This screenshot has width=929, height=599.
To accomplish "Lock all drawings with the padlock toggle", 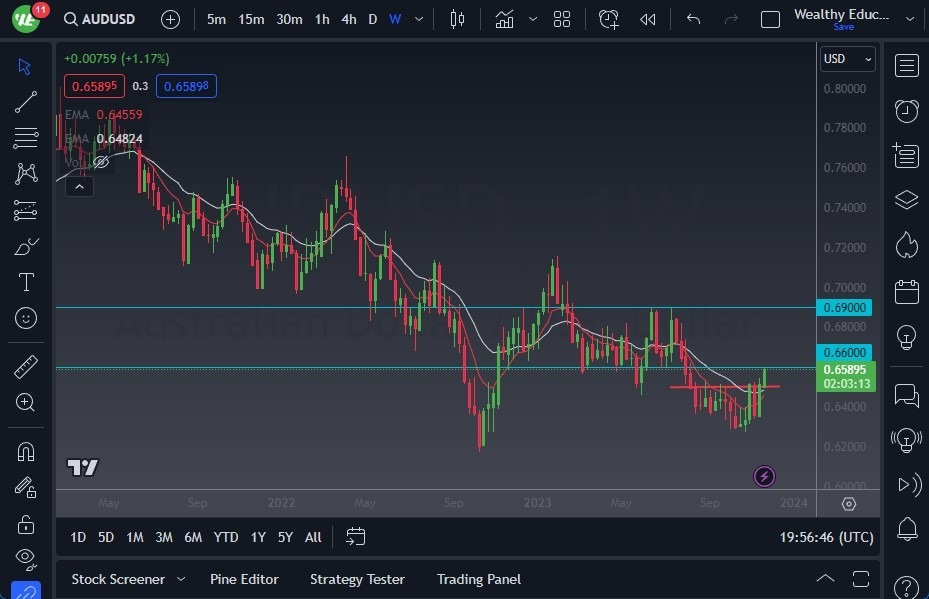I will click(25, 524).
